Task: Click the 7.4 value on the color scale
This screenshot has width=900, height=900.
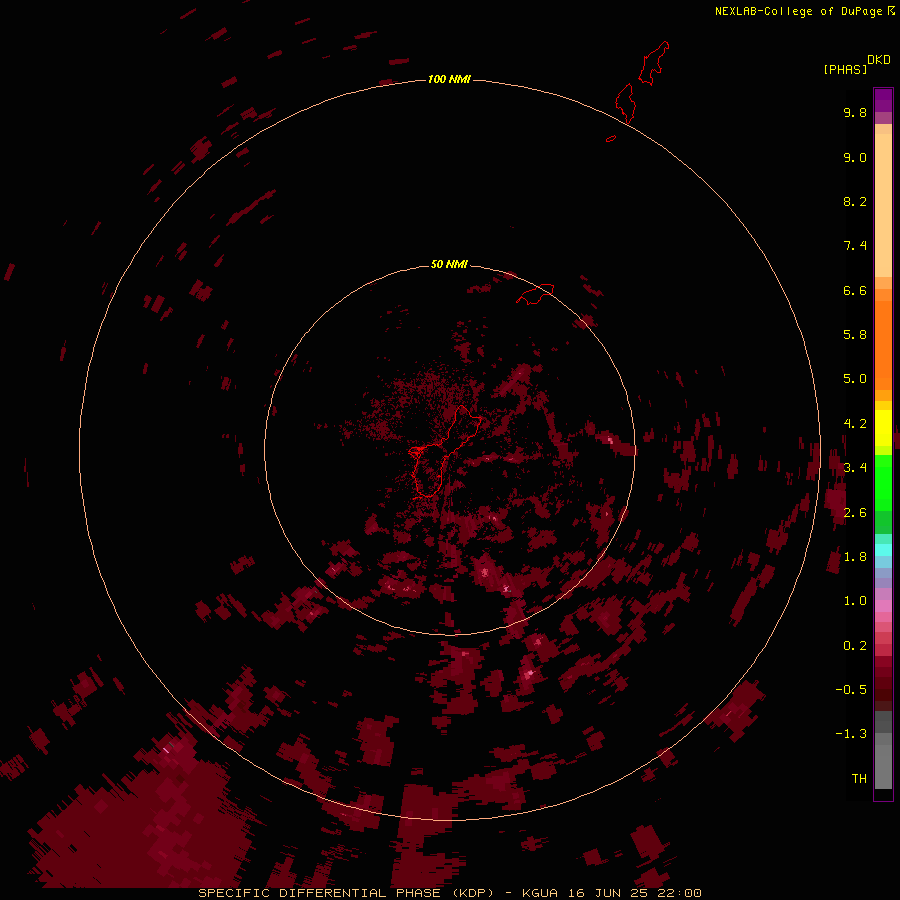Action: 855,246
